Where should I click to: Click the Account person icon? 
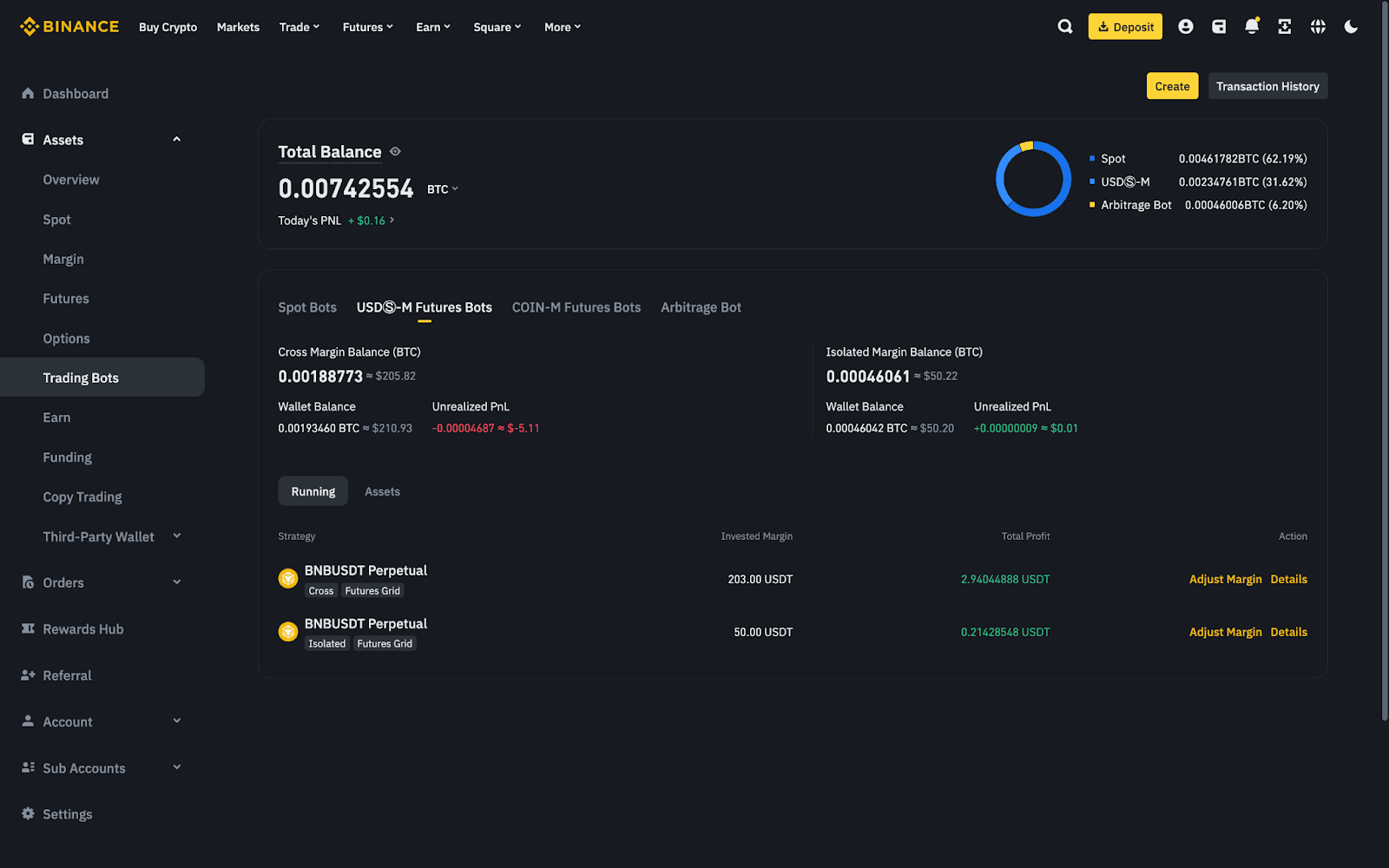tap(28, 720)
